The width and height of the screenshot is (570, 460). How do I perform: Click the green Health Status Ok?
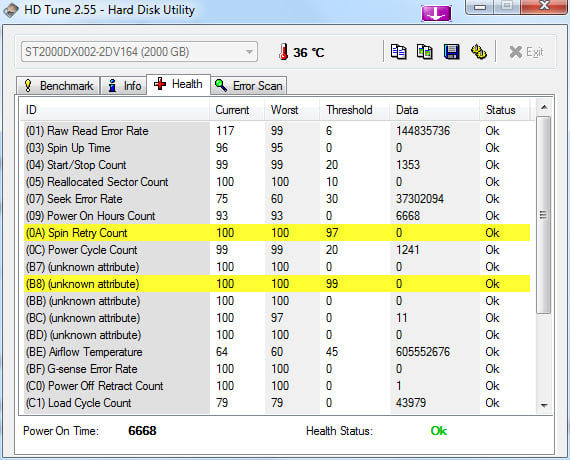(x=439, y=431)
